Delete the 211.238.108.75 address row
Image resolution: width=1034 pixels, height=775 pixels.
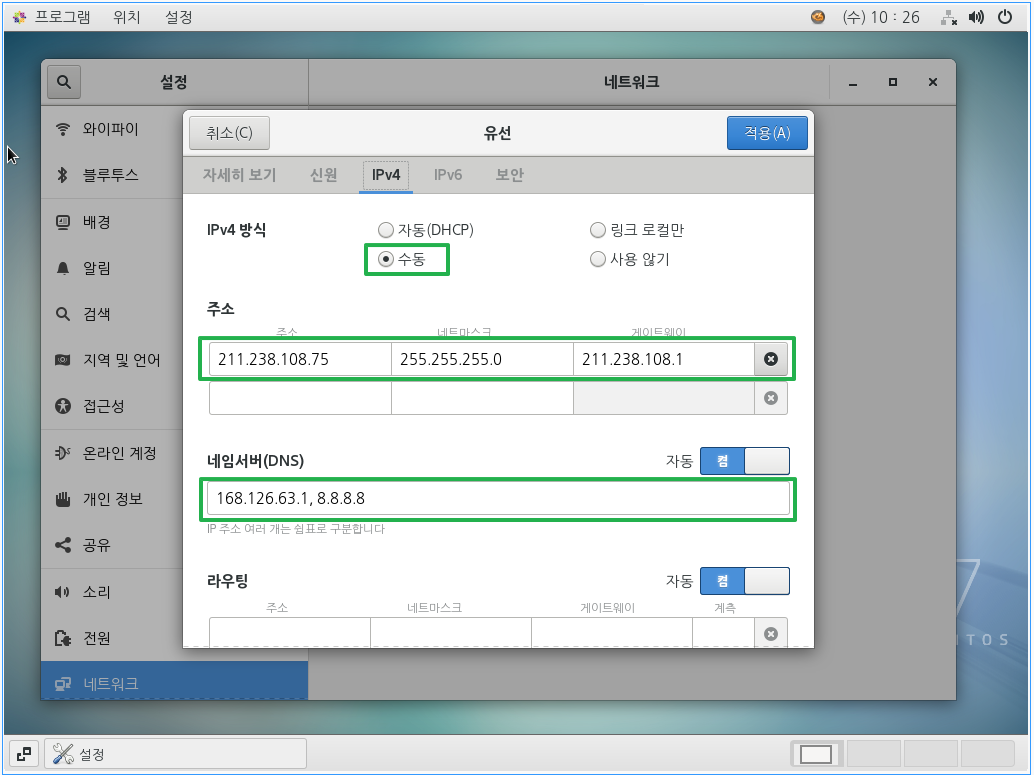click(x=770, y=359)
